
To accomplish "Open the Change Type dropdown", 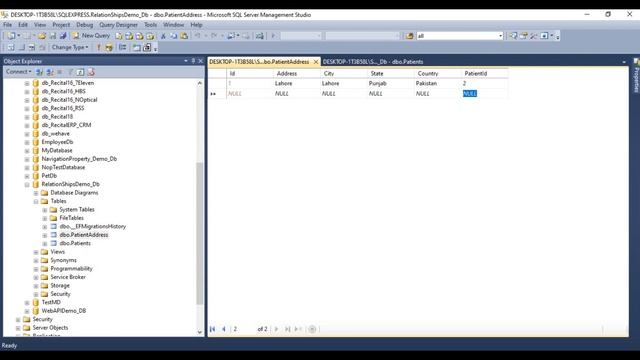I will pos(70,47).
